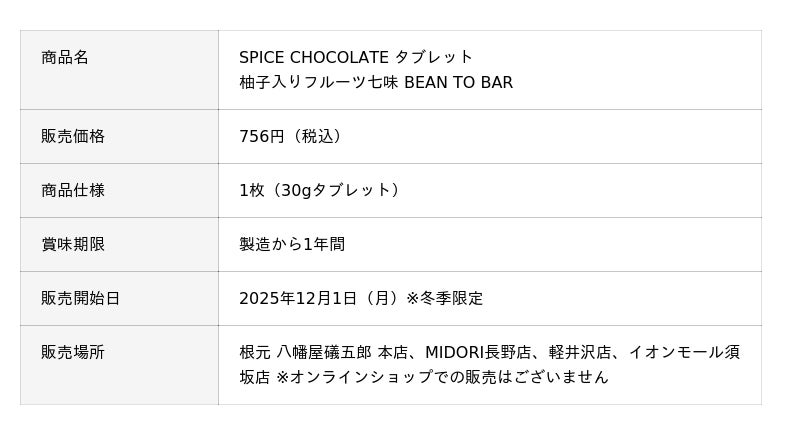
Task: Select the 2025年12月1日（月） date
Action: point(319,298)
